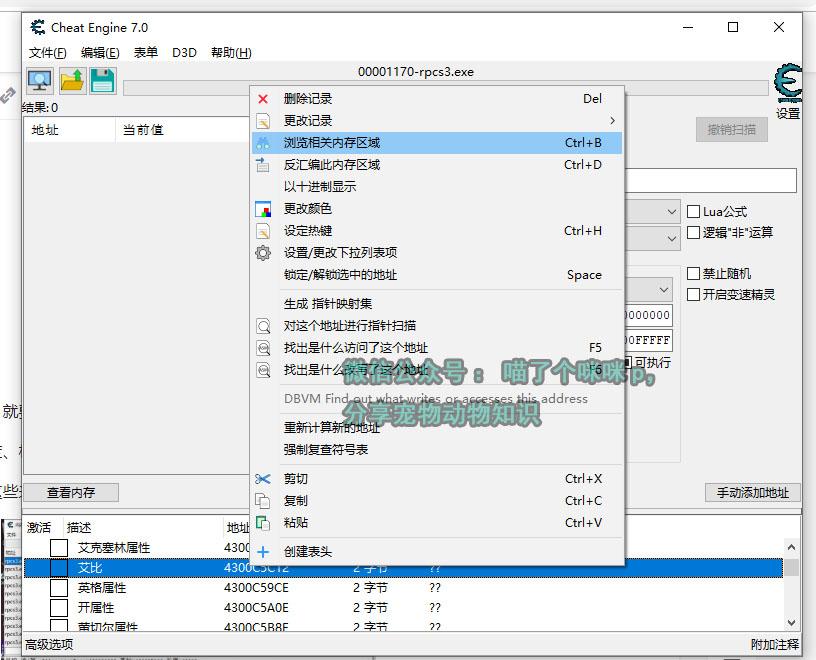Click the open folder toolbar icon

pos(72,81)
